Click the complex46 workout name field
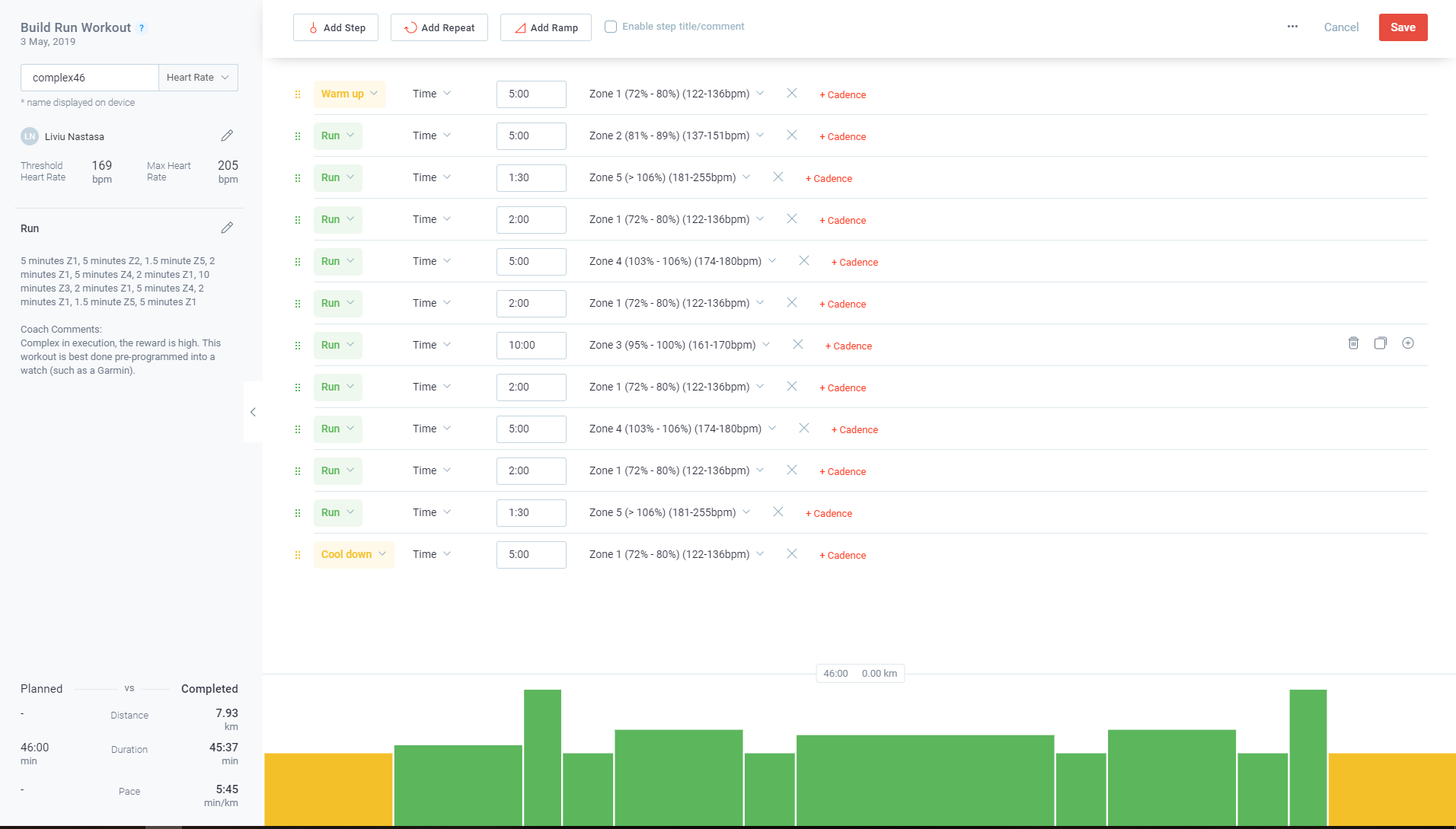 (90, 78)
